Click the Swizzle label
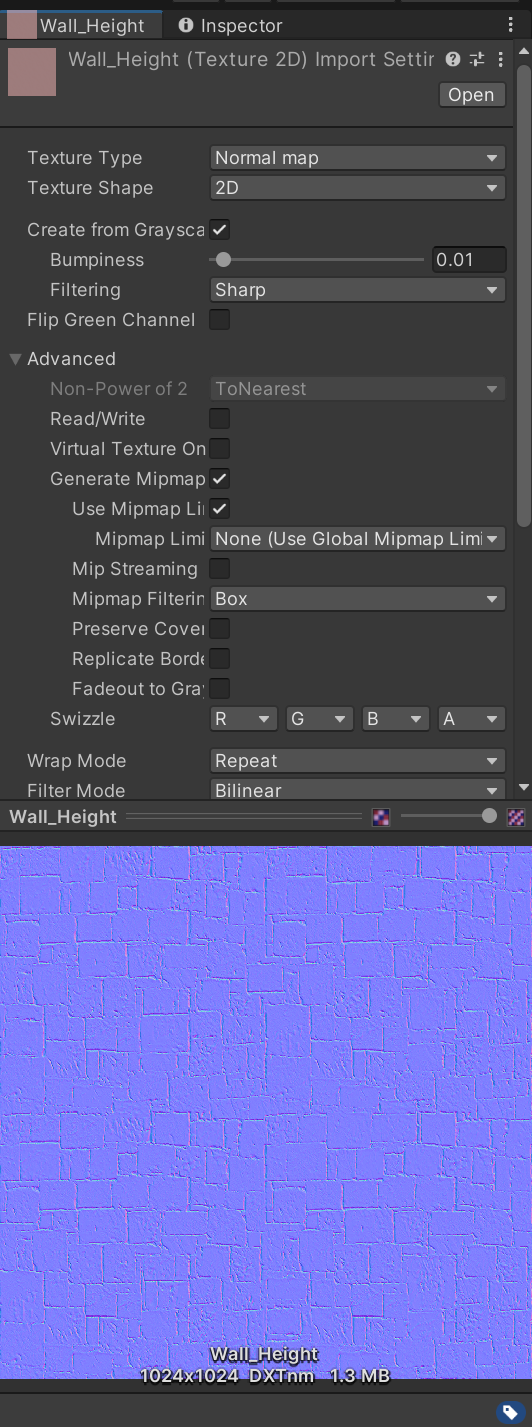Image resolution: width=532 pixels, height=1427 pixels. pyautogui.click(x=83, y=719)
